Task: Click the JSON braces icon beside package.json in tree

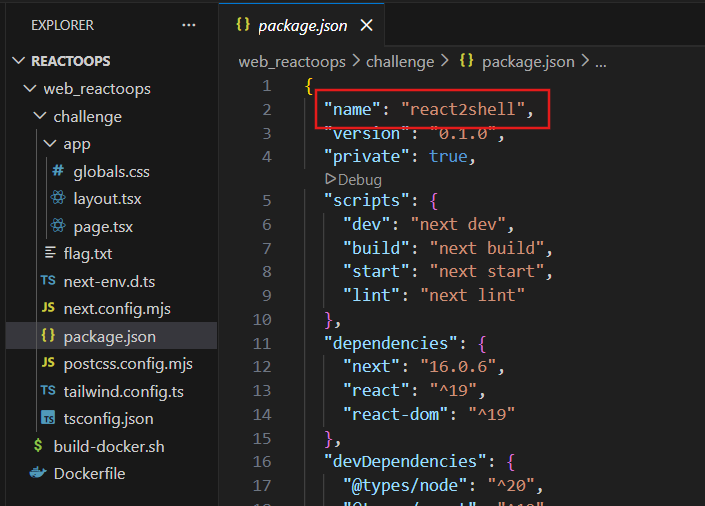Action: pos(48,335)
